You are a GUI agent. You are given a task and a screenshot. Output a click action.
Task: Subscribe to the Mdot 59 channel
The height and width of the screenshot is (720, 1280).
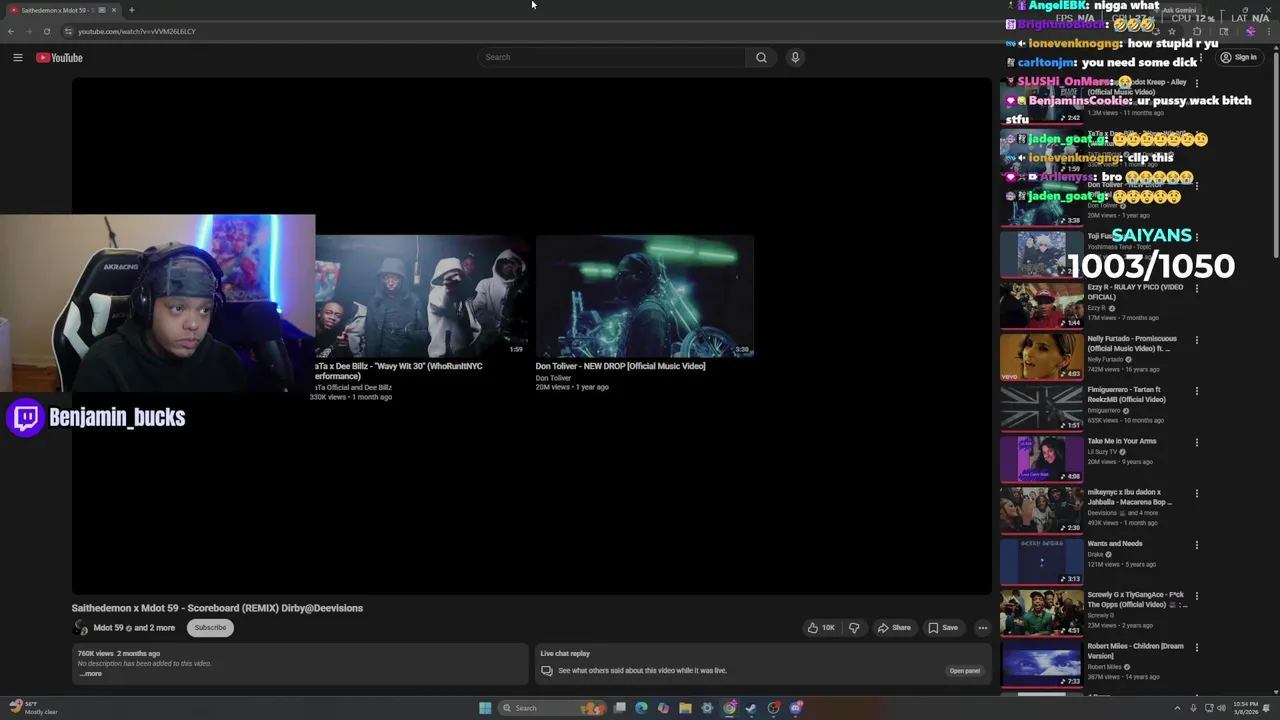tap(210, 628)
